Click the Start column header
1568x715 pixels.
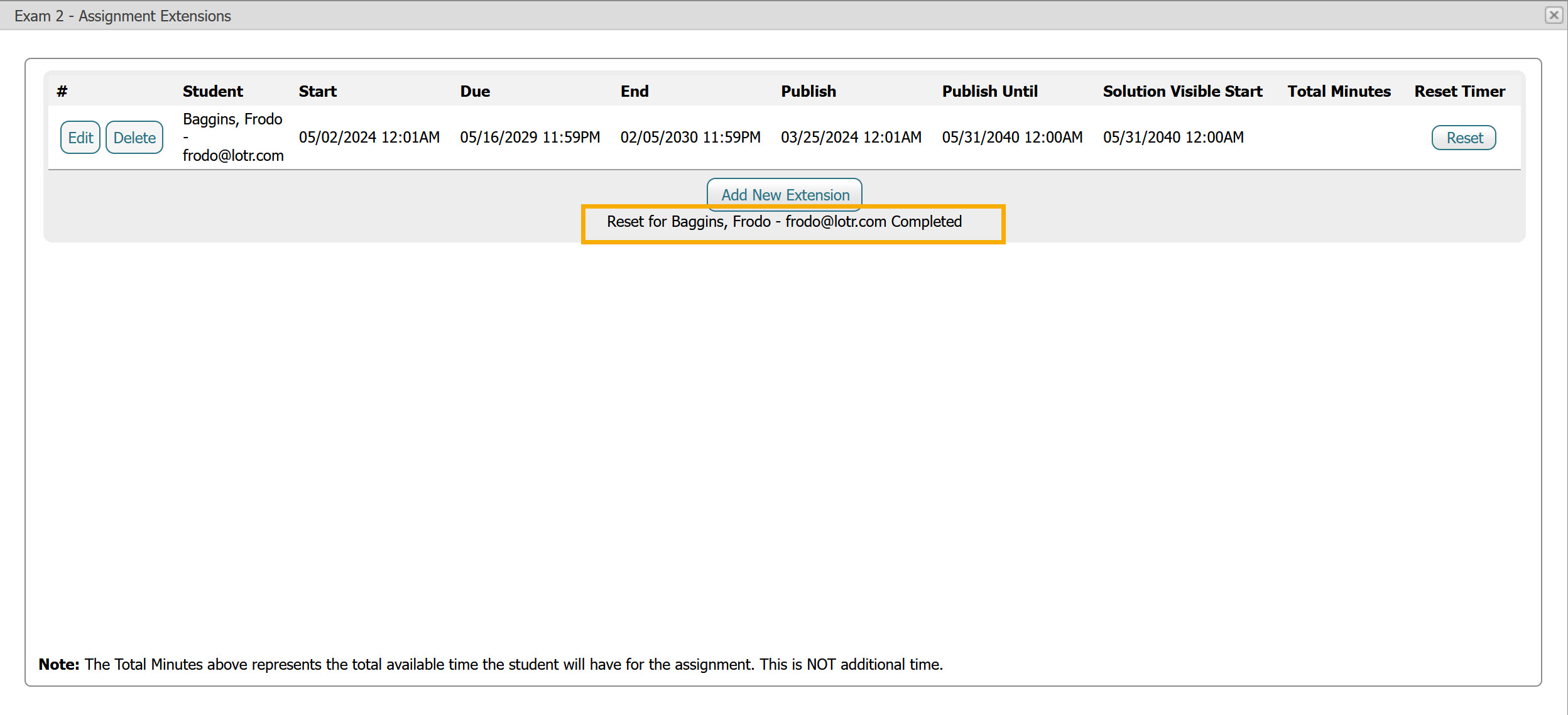(x=317, y=91)
